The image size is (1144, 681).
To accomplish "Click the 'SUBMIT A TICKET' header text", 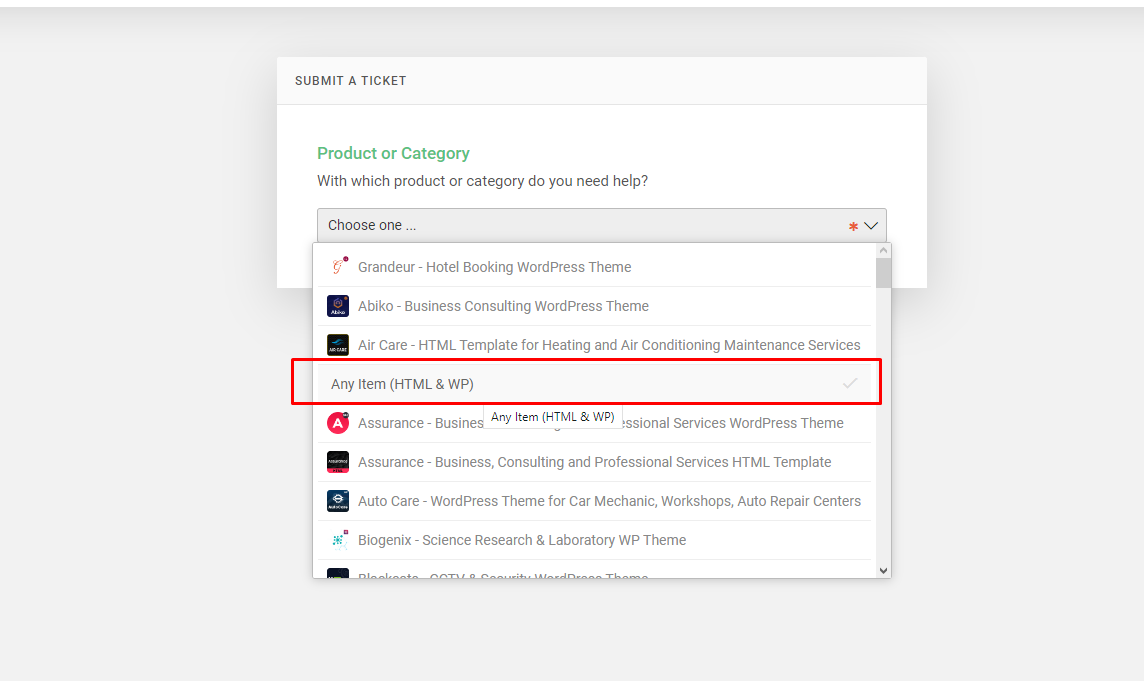I will [x=351, y=81].
